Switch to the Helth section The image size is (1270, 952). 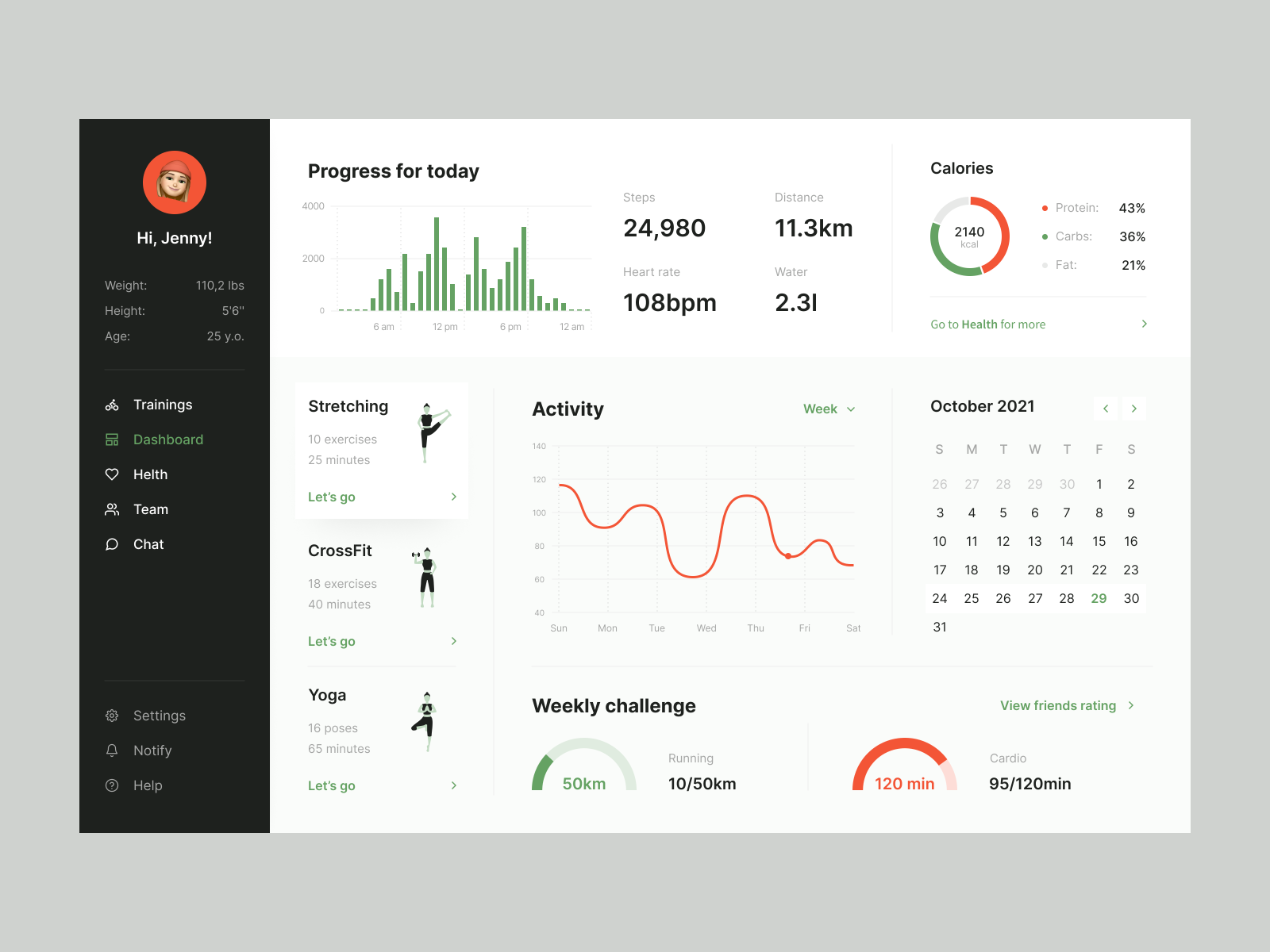click(150, 474)
